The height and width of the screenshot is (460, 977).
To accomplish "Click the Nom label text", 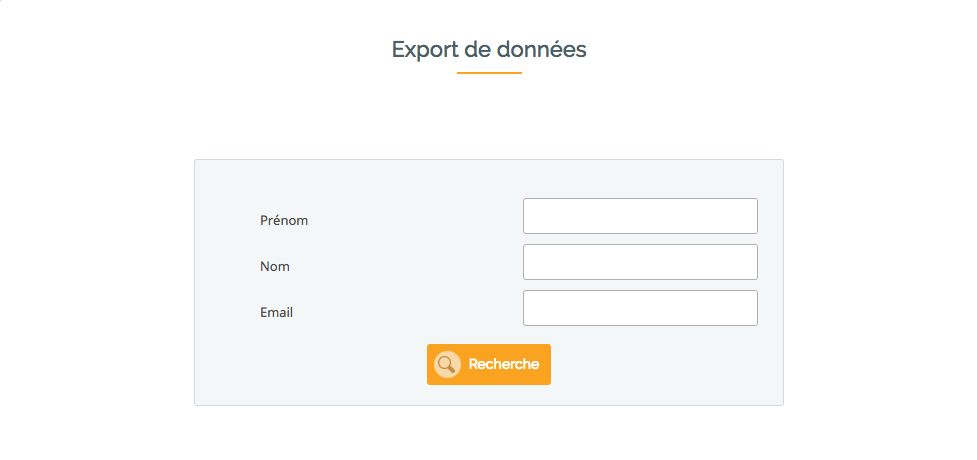I will pyautogui.click(x=275, y=267).
